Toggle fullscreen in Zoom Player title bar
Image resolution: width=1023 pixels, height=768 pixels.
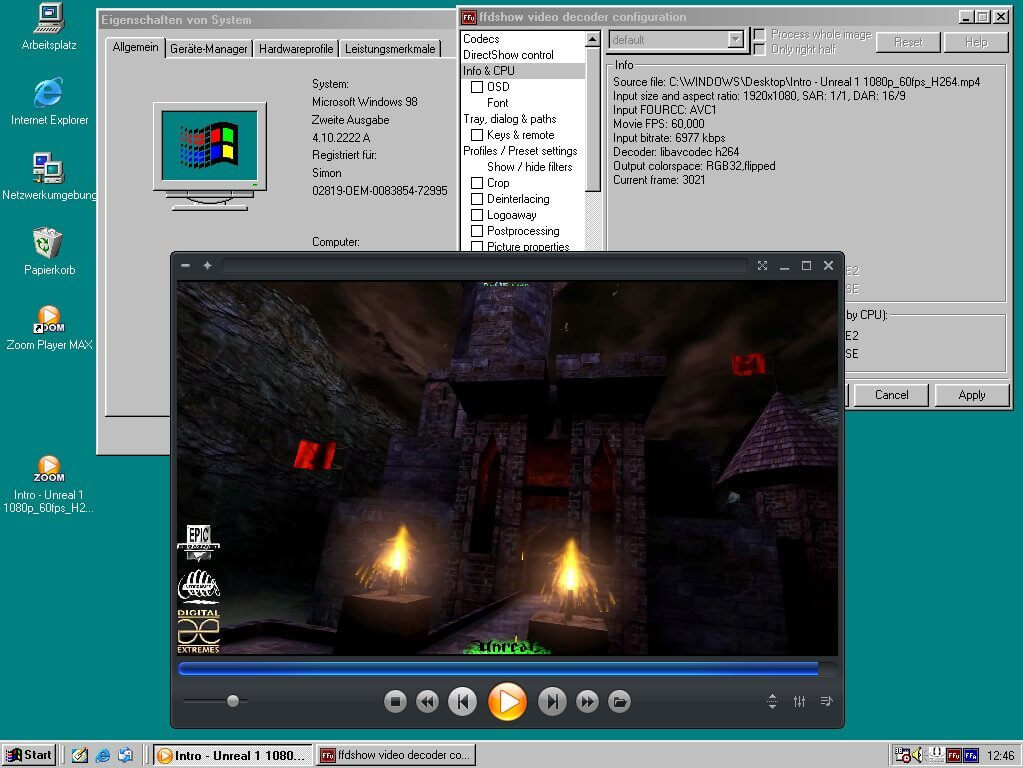point(762,266)
